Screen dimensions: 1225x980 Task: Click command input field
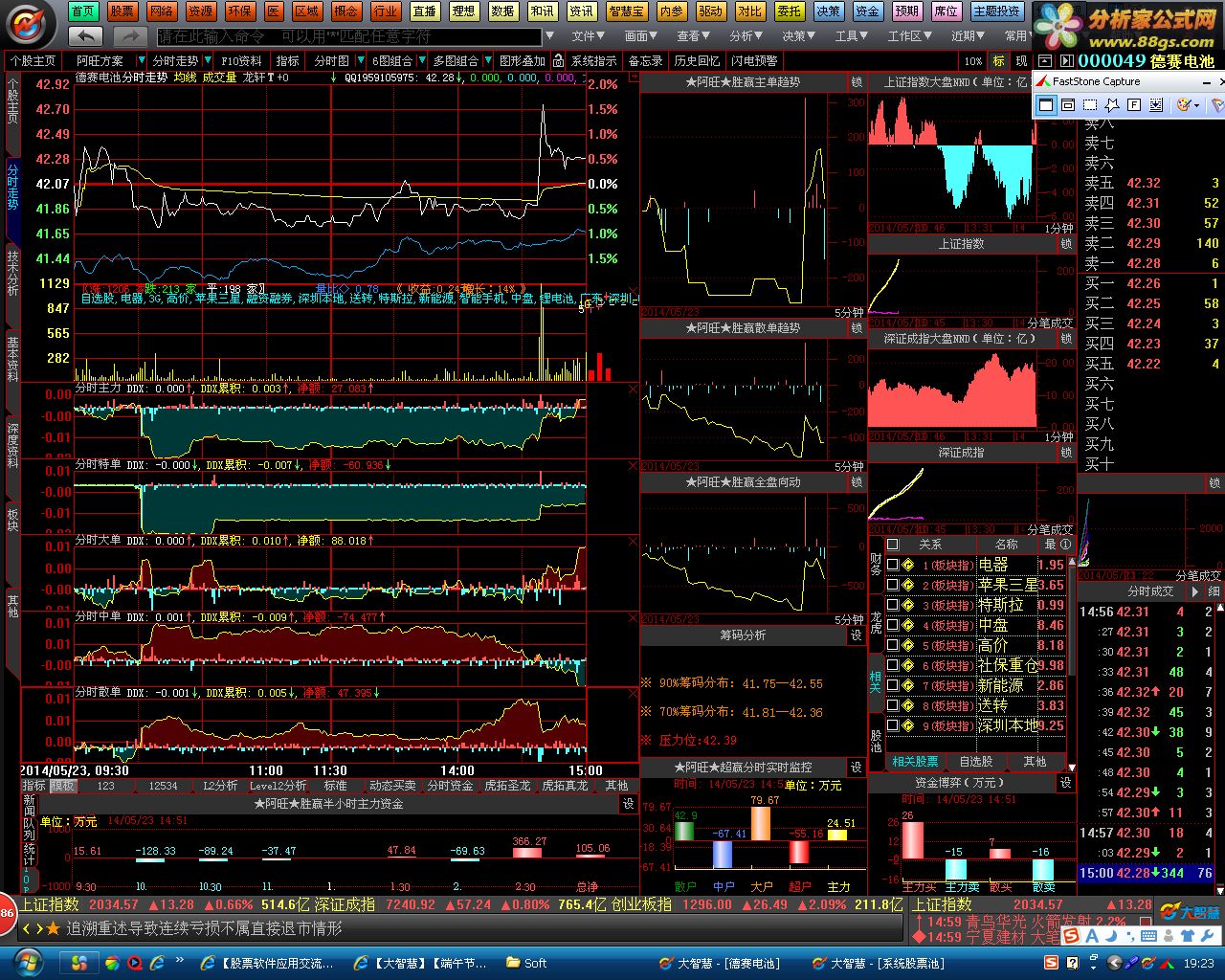[x=349, y=36]
